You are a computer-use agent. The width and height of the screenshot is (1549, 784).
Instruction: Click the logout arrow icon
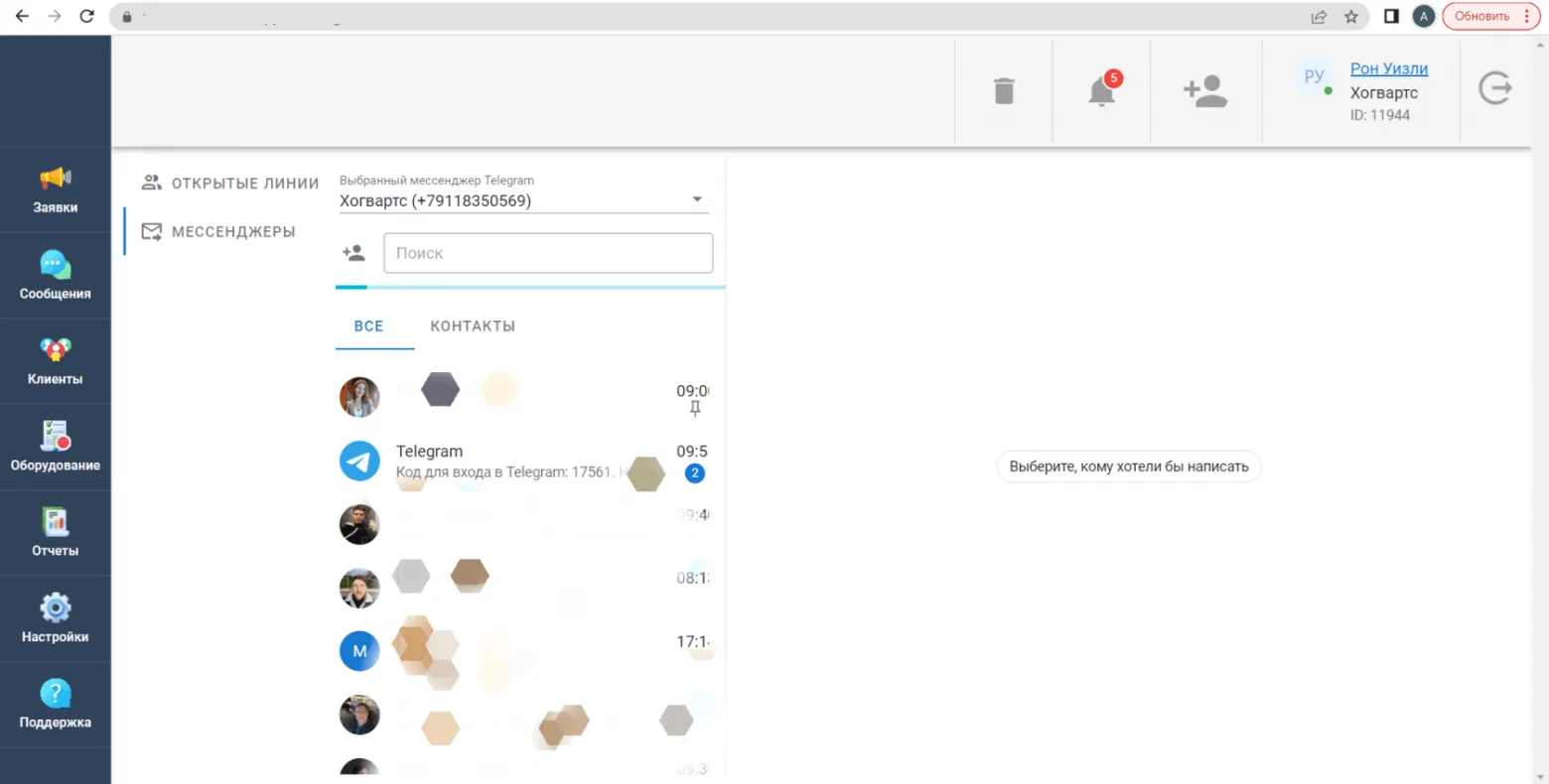point(1494,88)
